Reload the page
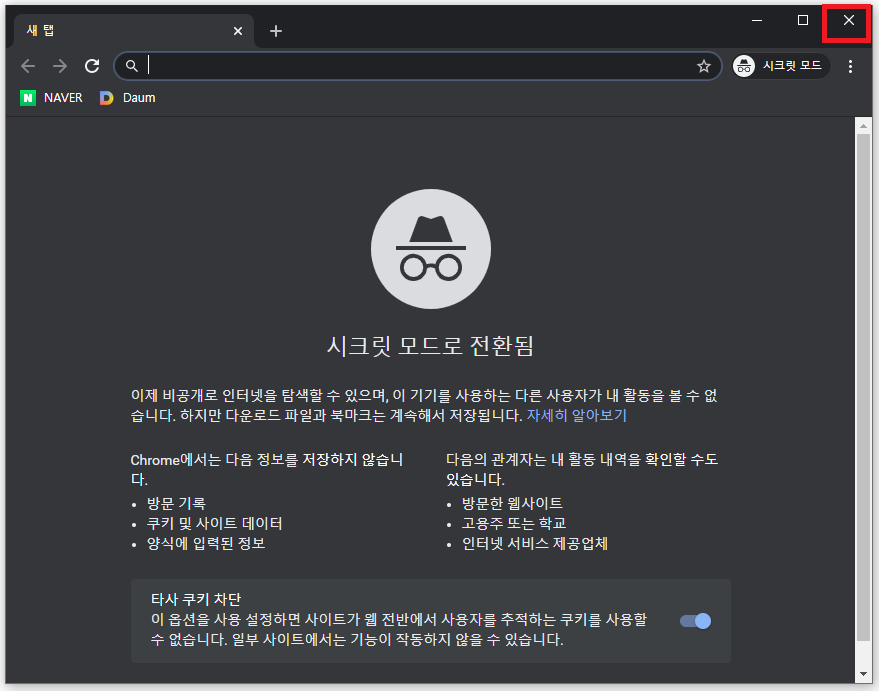The height and width of the screenshot is (691, 879). [92, 66]
